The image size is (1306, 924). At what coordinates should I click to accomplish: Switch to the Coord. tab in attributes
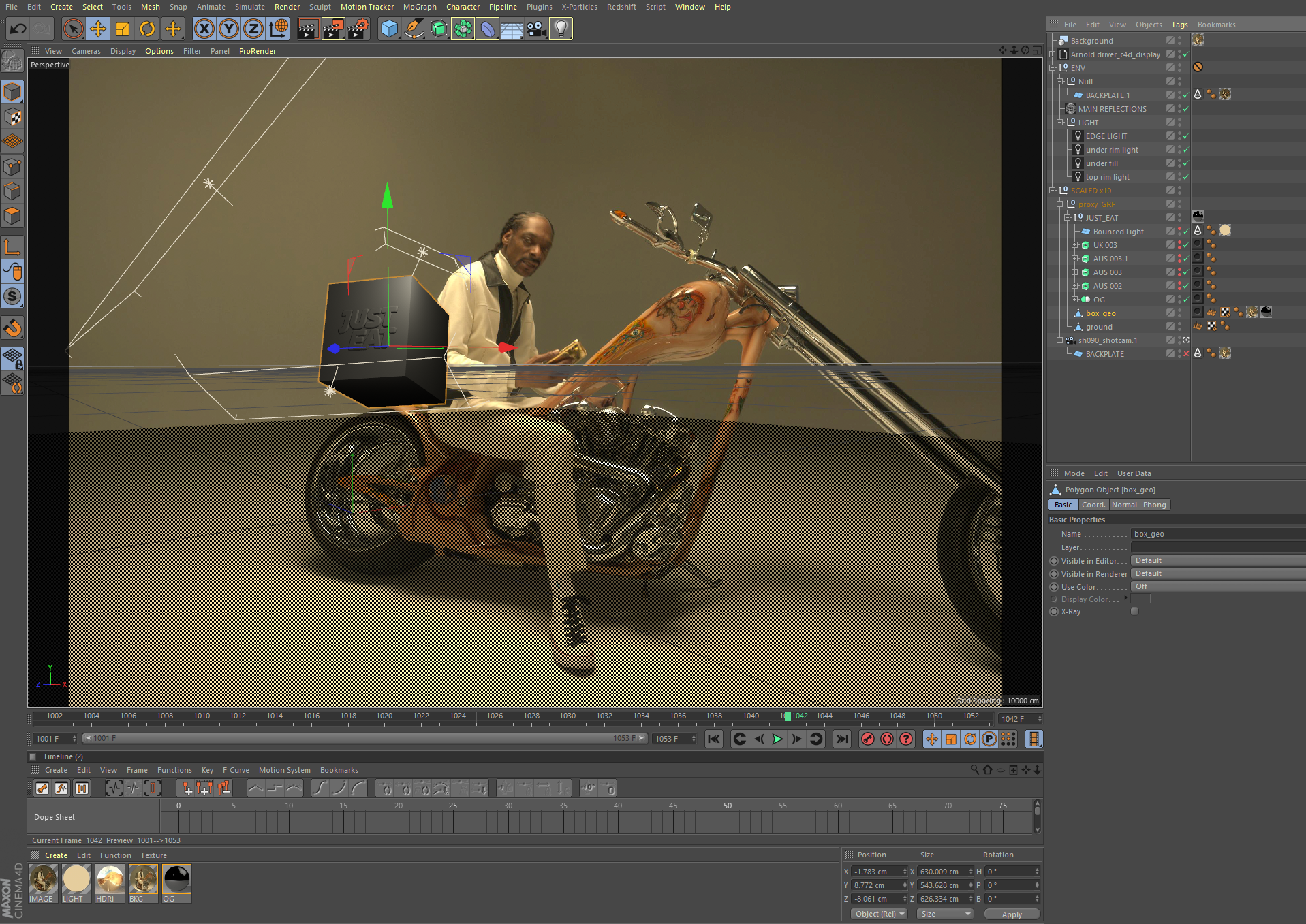pos(1093,504)
